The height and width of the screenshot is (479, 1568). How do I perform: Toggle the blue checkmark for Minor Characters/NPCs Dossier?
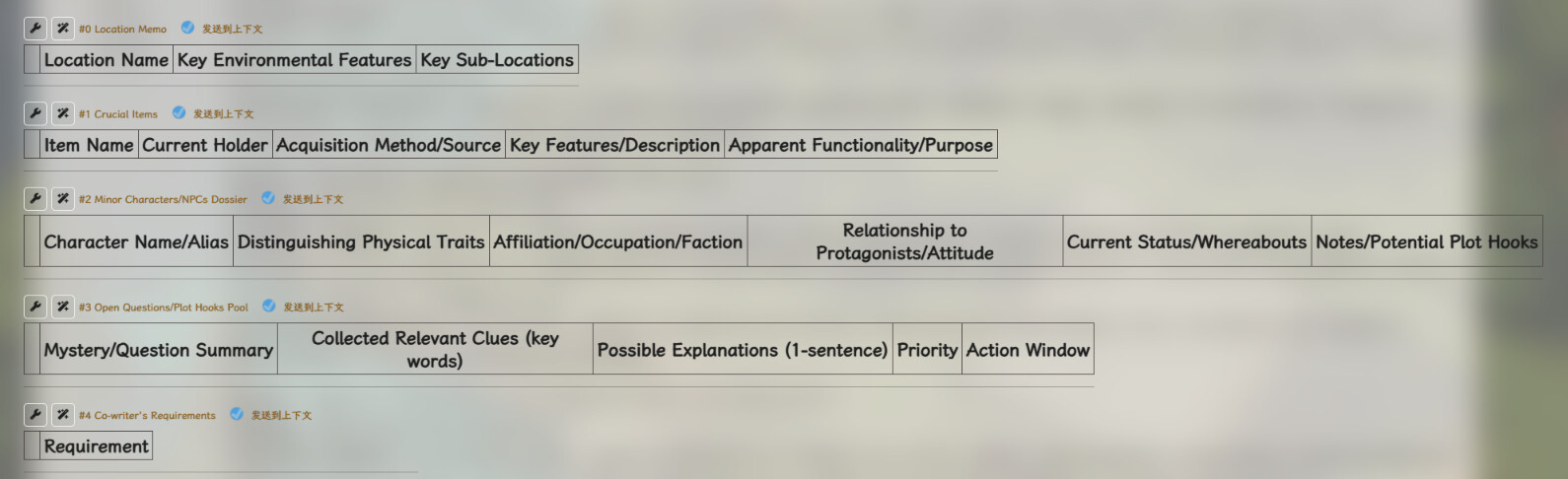(x=268, y=198)
